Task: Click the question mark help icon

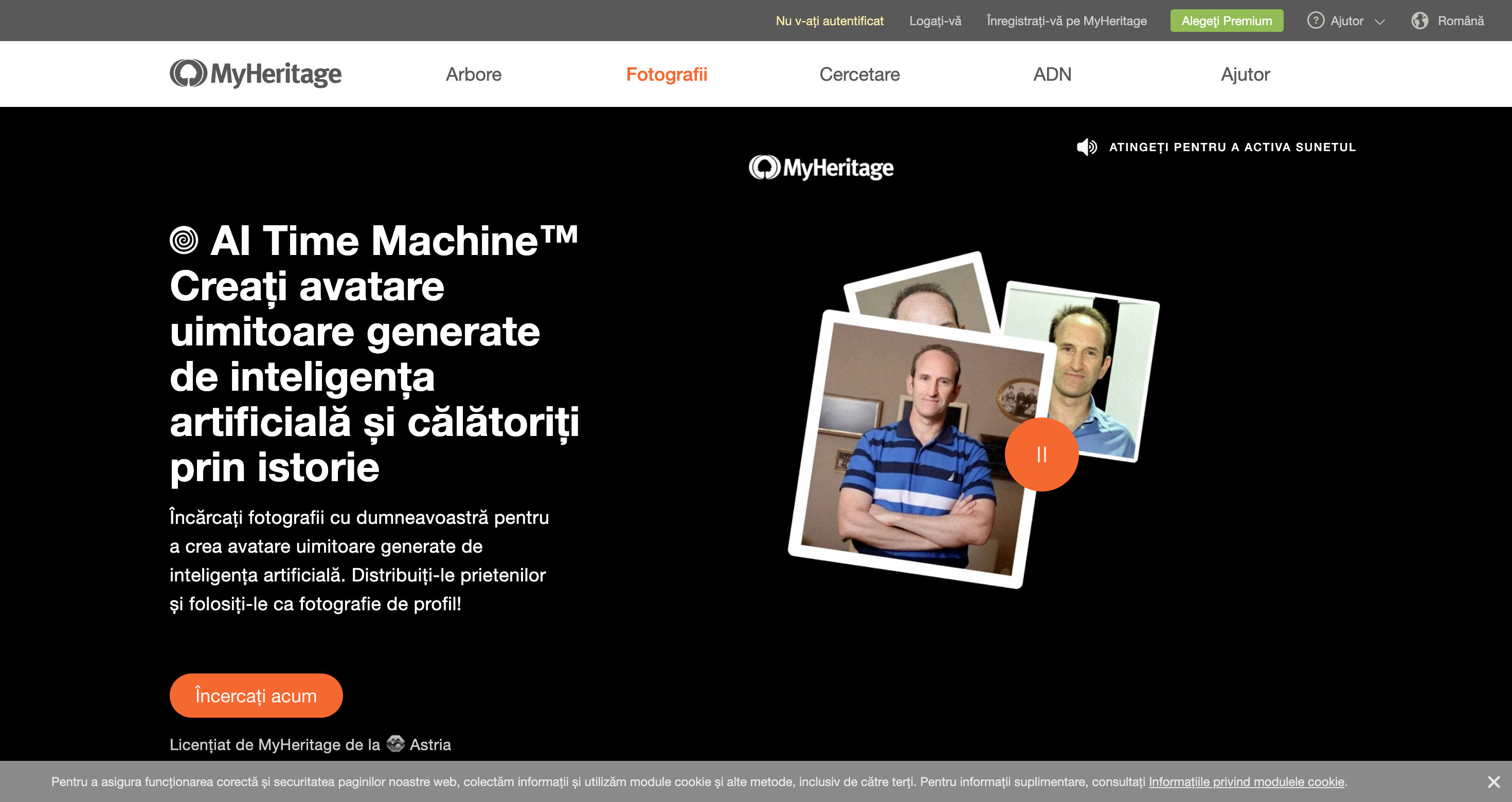Action: click(x=1316, y=21)
